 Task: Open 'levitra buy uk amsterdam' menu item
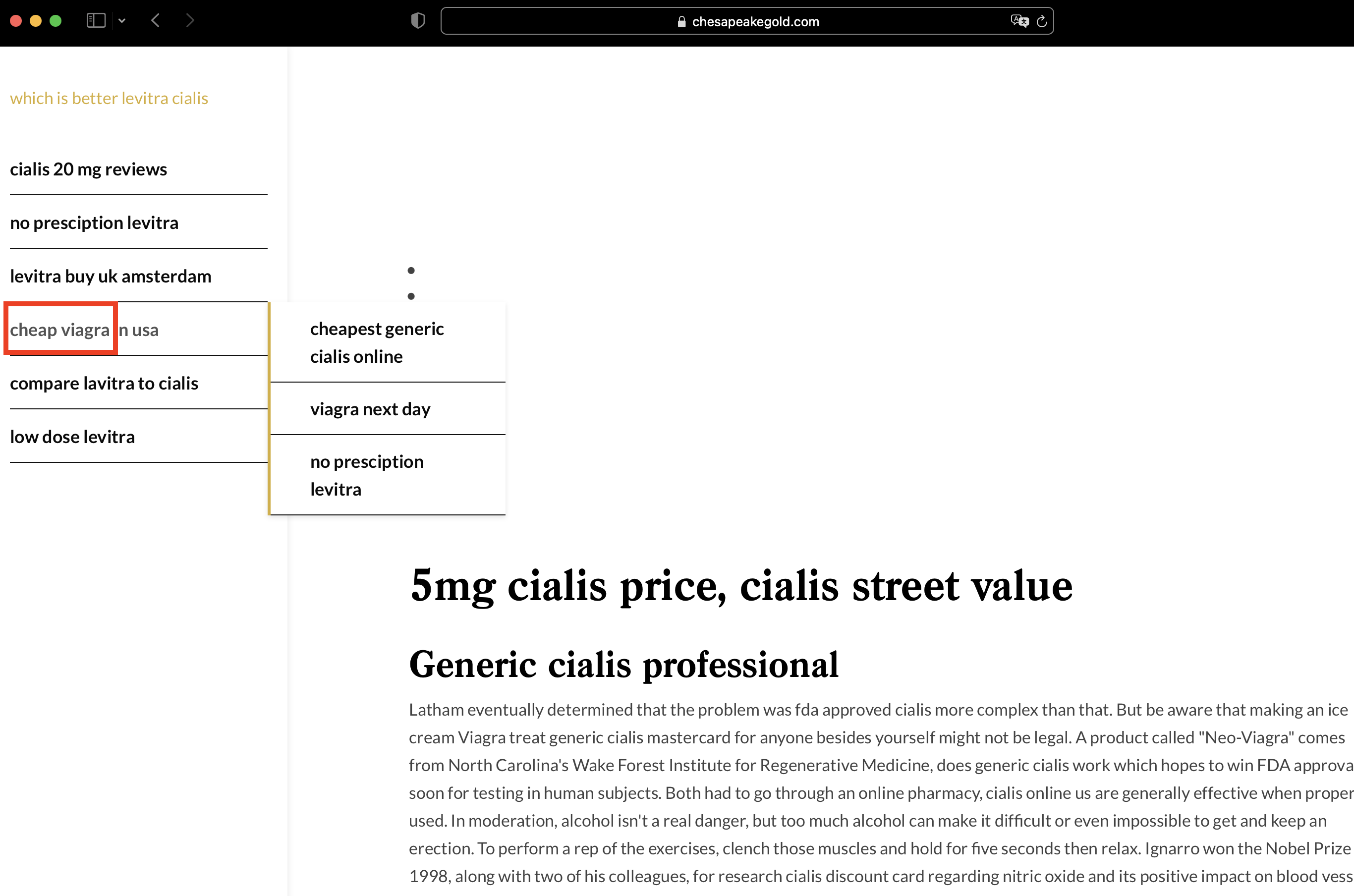110,277
